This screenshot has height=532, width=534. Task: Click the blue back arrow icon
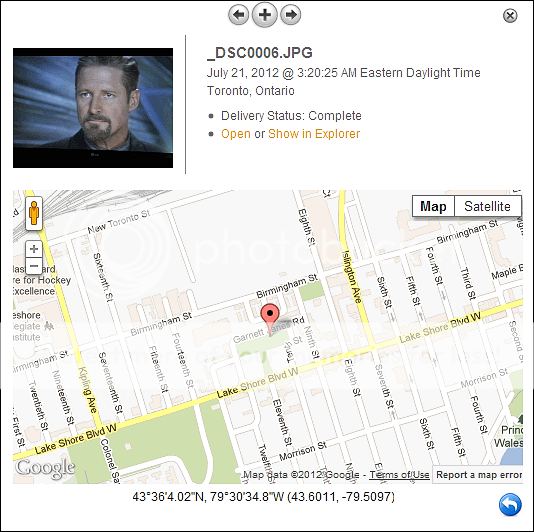tap(510, 504)
